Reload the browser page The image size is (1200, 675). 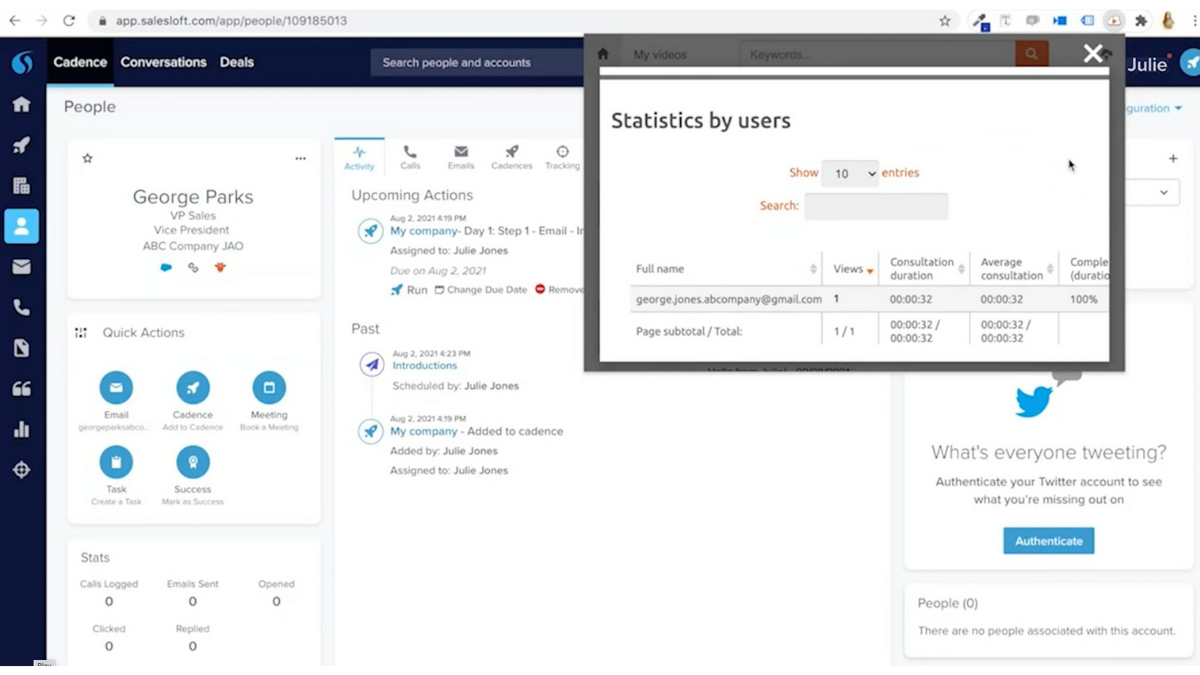tap(69, 20)
